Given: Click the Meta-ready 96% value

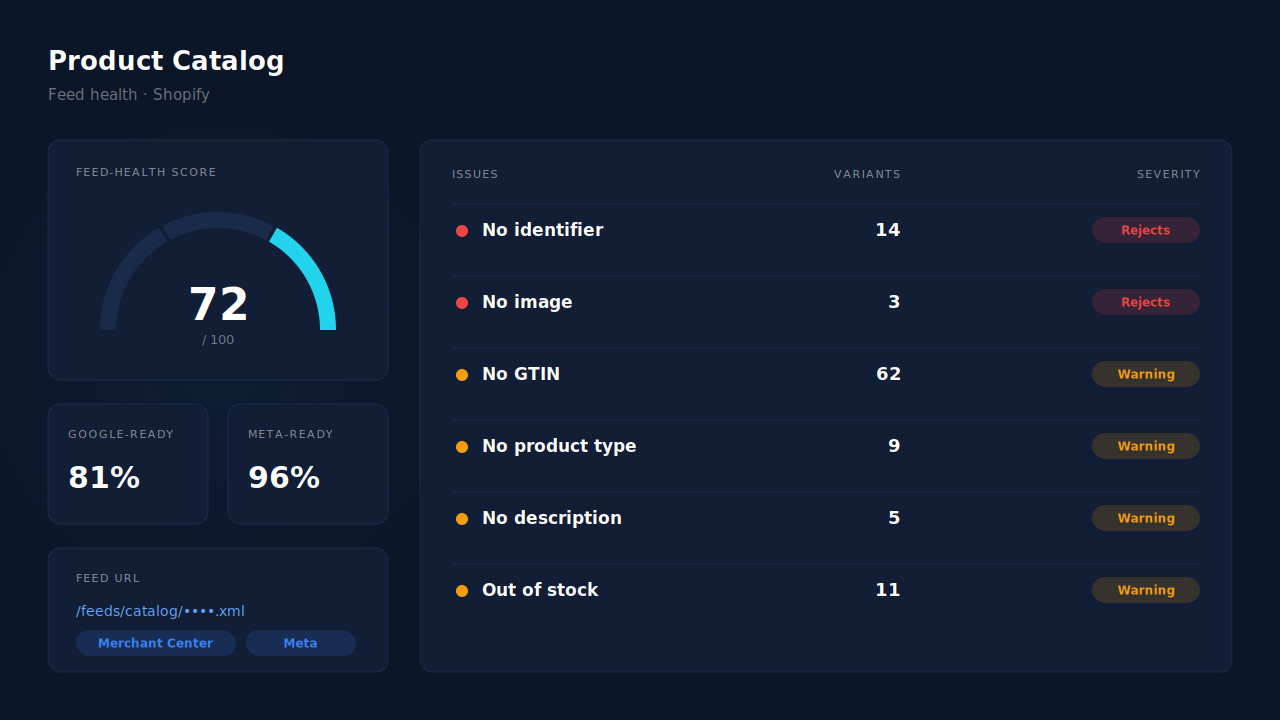Looking at the screenshot, I should (284, 478).
